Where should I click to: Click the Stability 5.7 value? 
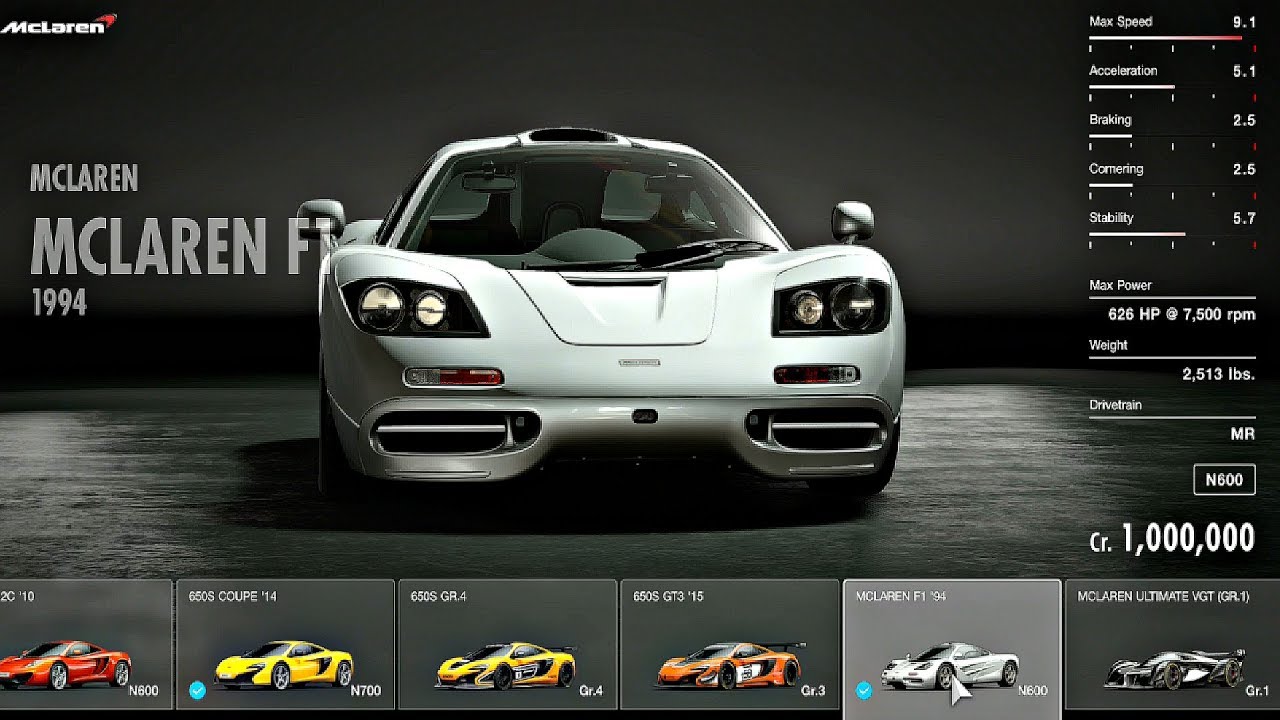[1244, 218]
